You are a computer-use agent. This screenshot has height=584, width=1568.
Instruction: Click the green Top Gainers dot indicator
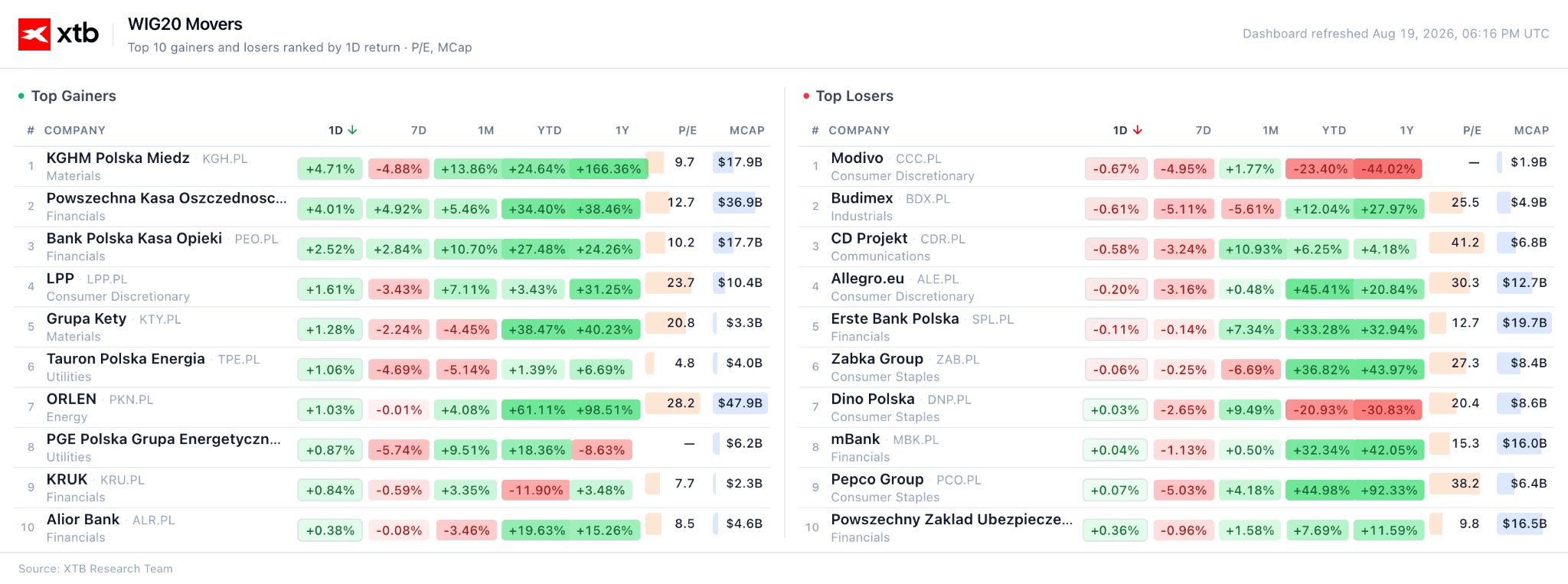[21, 96]
